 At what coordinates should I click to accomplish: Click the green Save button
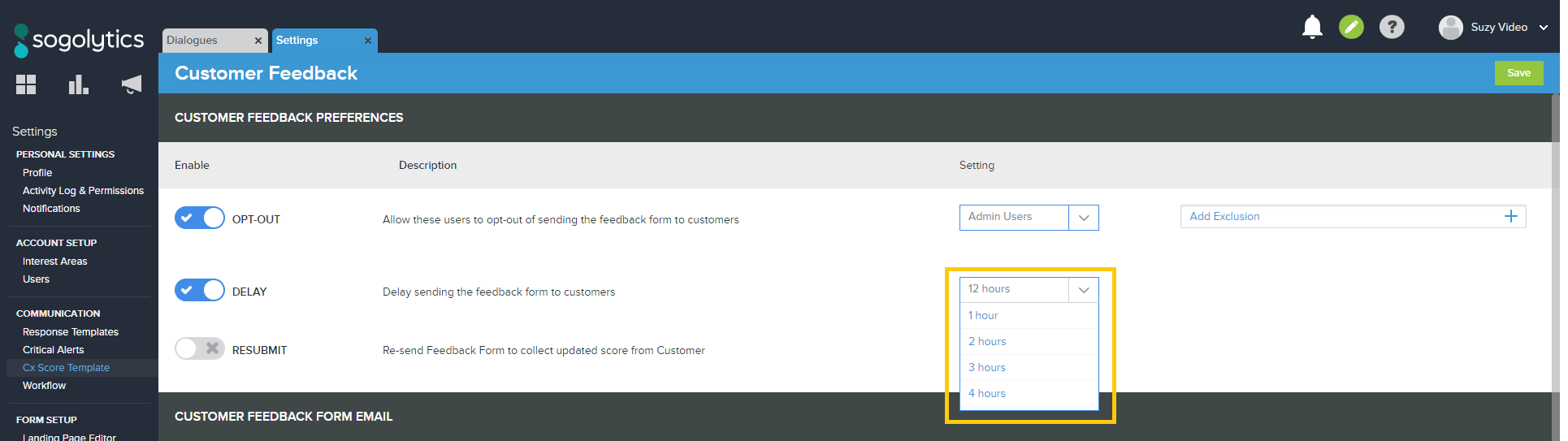1518,73
